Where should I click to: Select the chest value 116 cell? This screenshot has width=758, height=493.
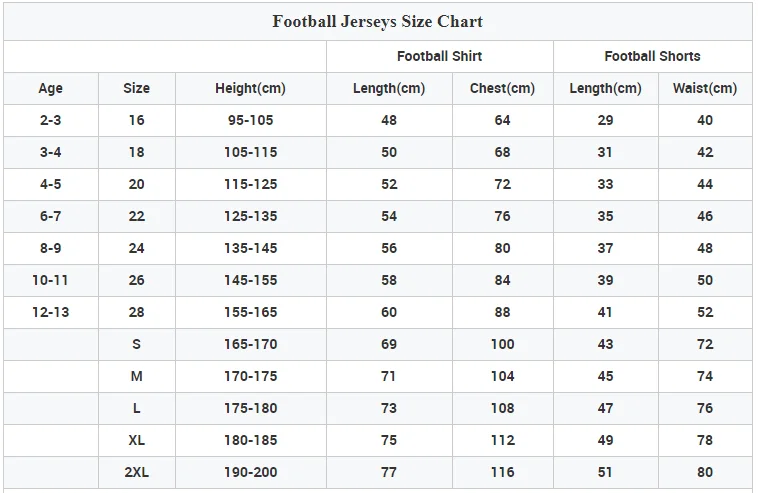(x=502, y=472)
